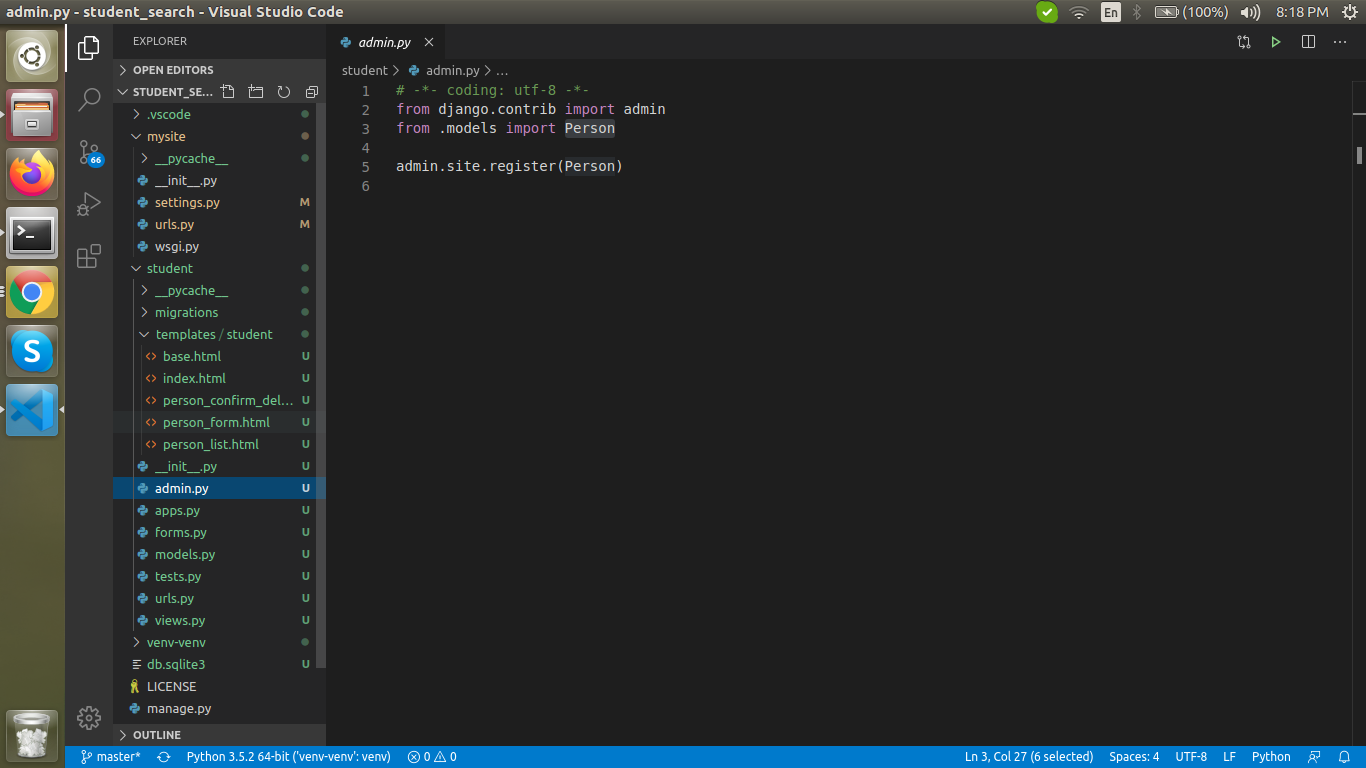The height and width of the screenshot is (768, 1366).
Task: Open Source Control view with 66 badge
Action: point(89,152)
